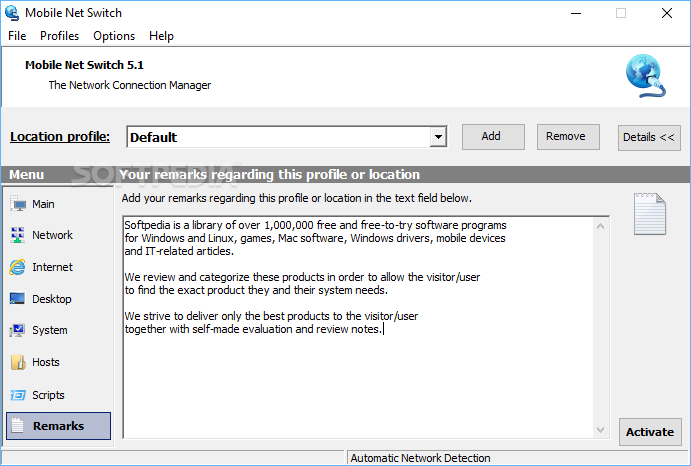691x466 pixels.
Task: Click the Hosts folder icon in sidebar
Action: (x=18, y=362)
